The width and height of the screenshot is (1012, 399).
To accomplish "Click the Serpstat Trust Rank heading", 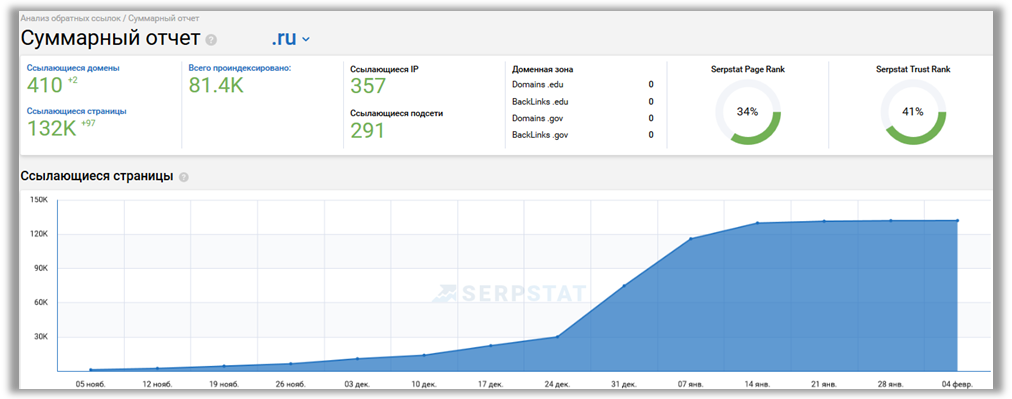I will pyautogui.click(x=913, y=69).
